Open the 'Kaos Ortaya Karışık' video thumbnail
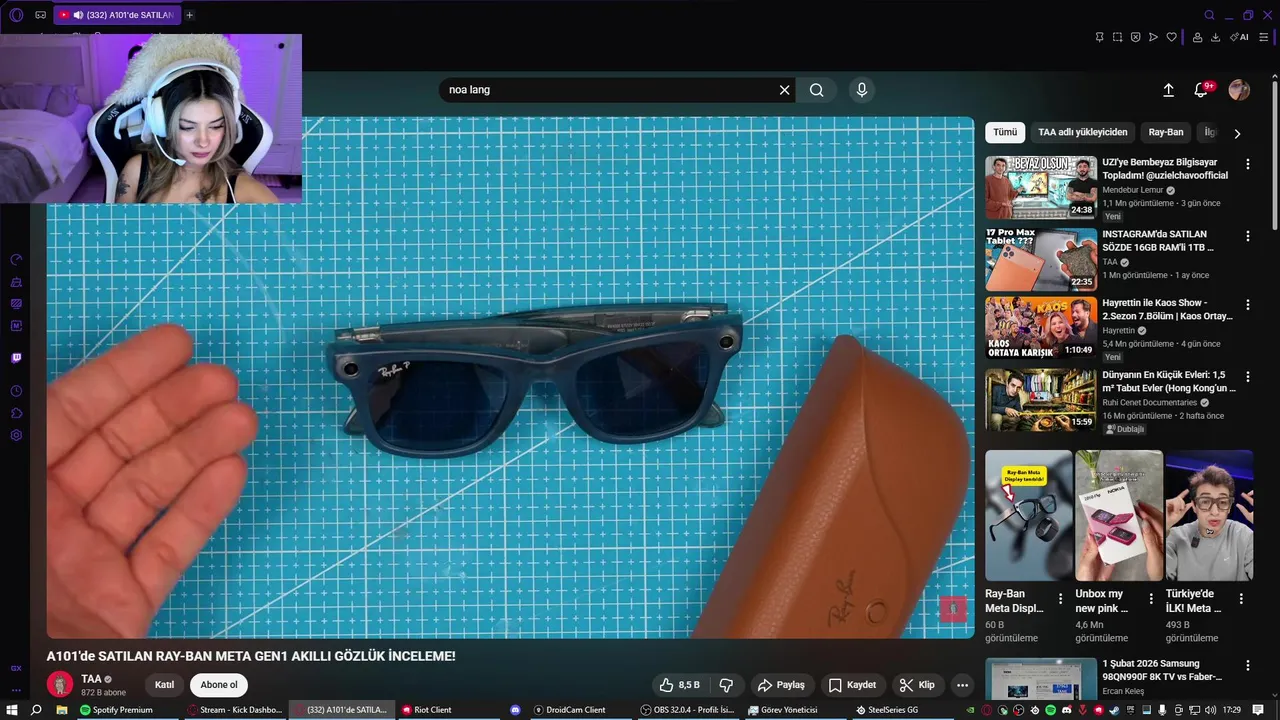Image resolution: width=1280 pixels, height=720 pixels. click(x=1041, y=328)
